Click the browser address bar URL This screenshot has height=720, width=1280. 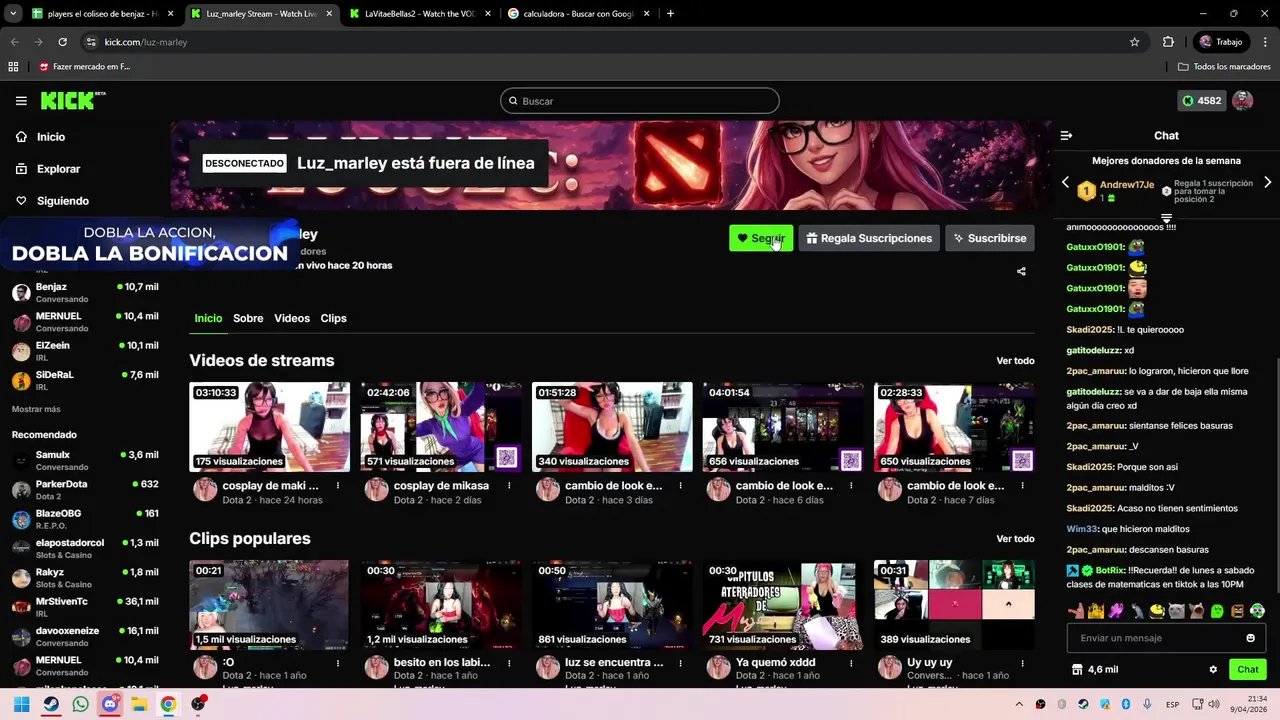[x=146, y=42]
